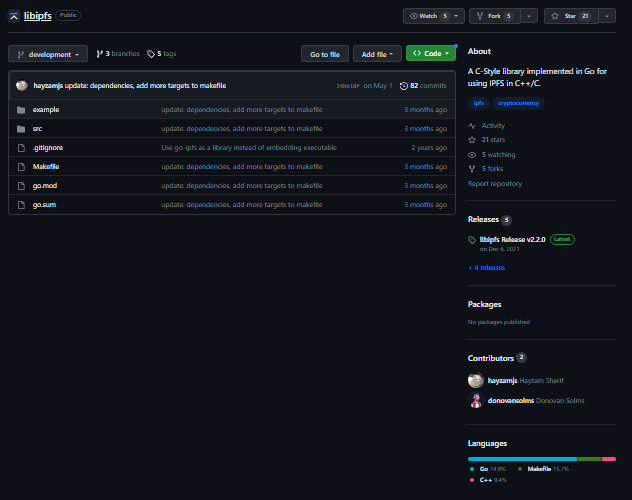Image resolution: width=632 pixels, height=500 pixels.
Task: Open the example folder name link
Action: (x=46, y=110)
